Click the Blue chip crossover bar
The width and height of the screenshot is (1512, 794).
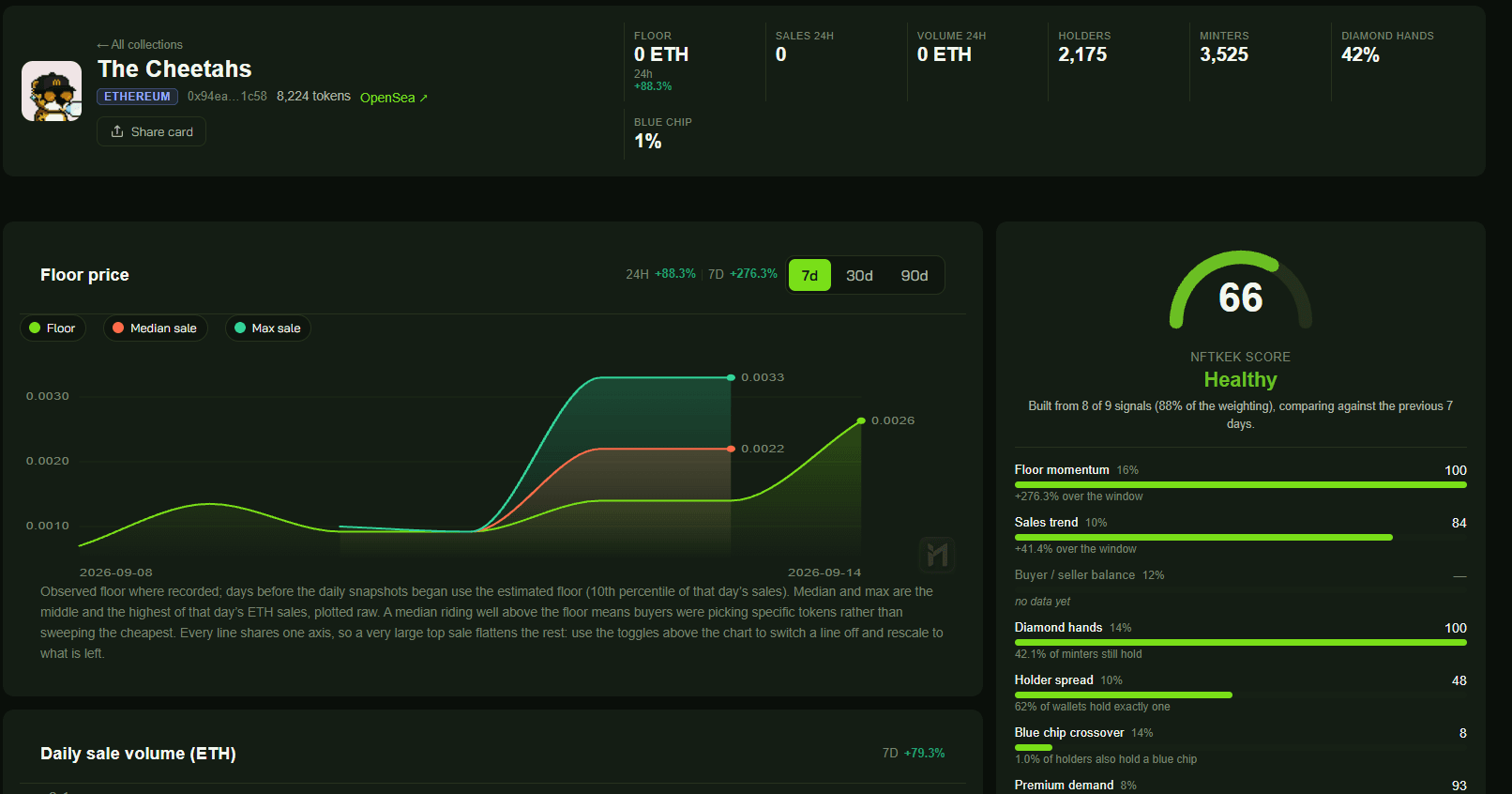click(1240, 747)
